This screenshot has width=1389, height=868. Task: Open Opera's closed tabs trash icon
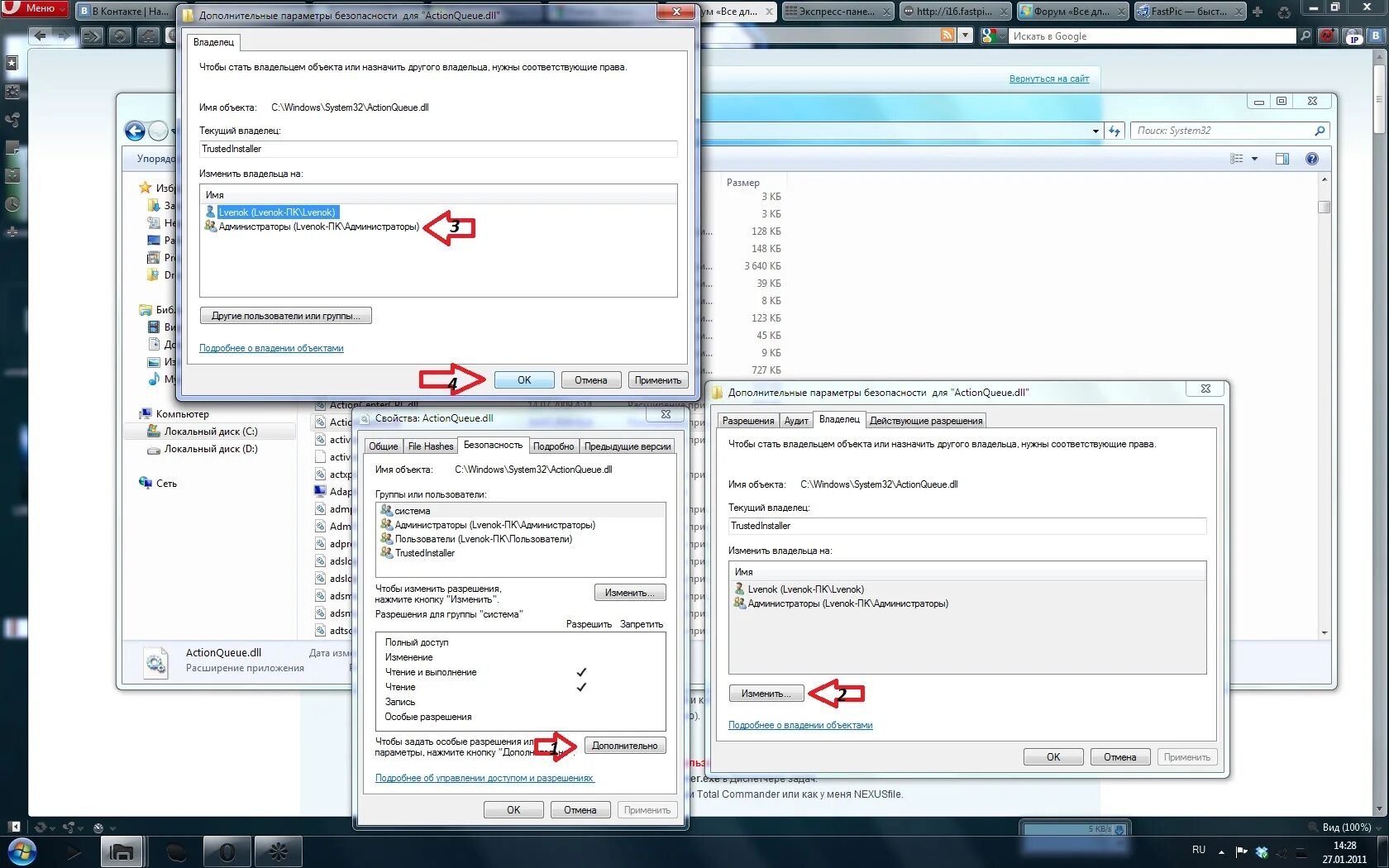[1284, 12]
